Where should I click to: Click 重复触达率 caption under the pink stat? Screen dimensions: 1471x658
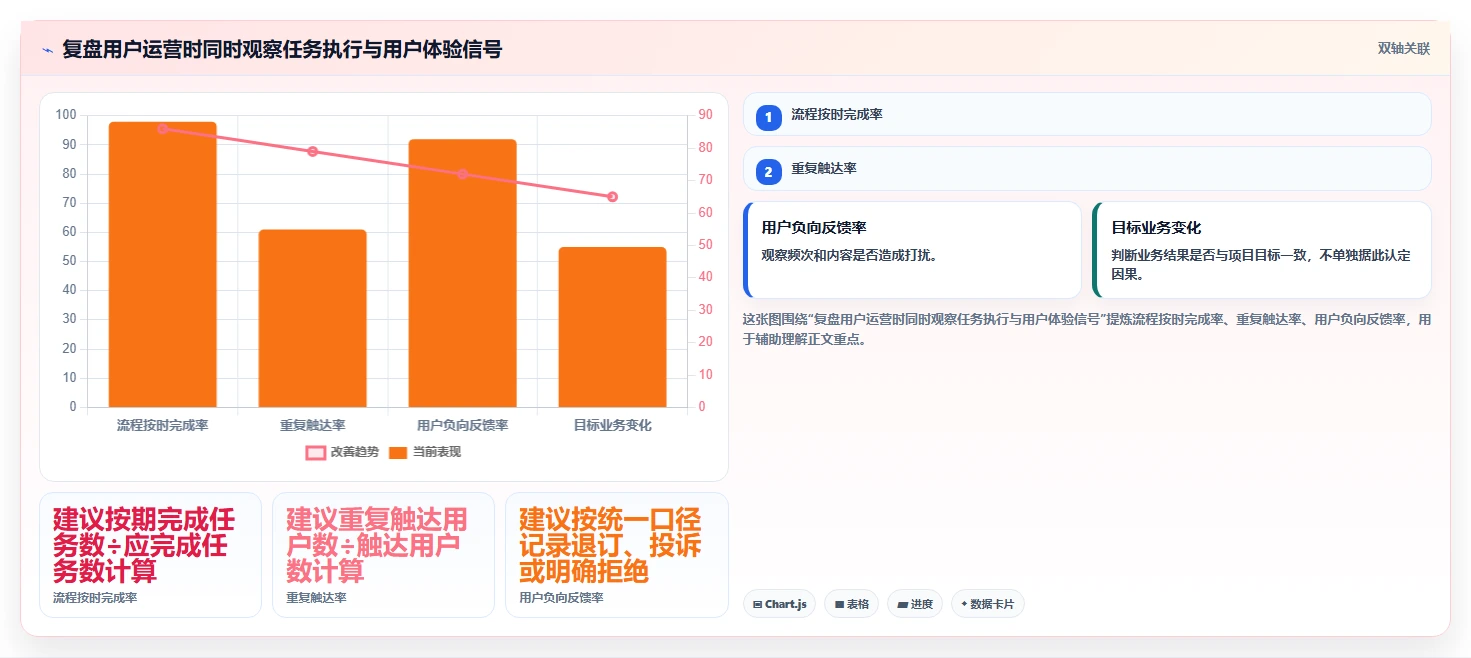coord(316,598)
